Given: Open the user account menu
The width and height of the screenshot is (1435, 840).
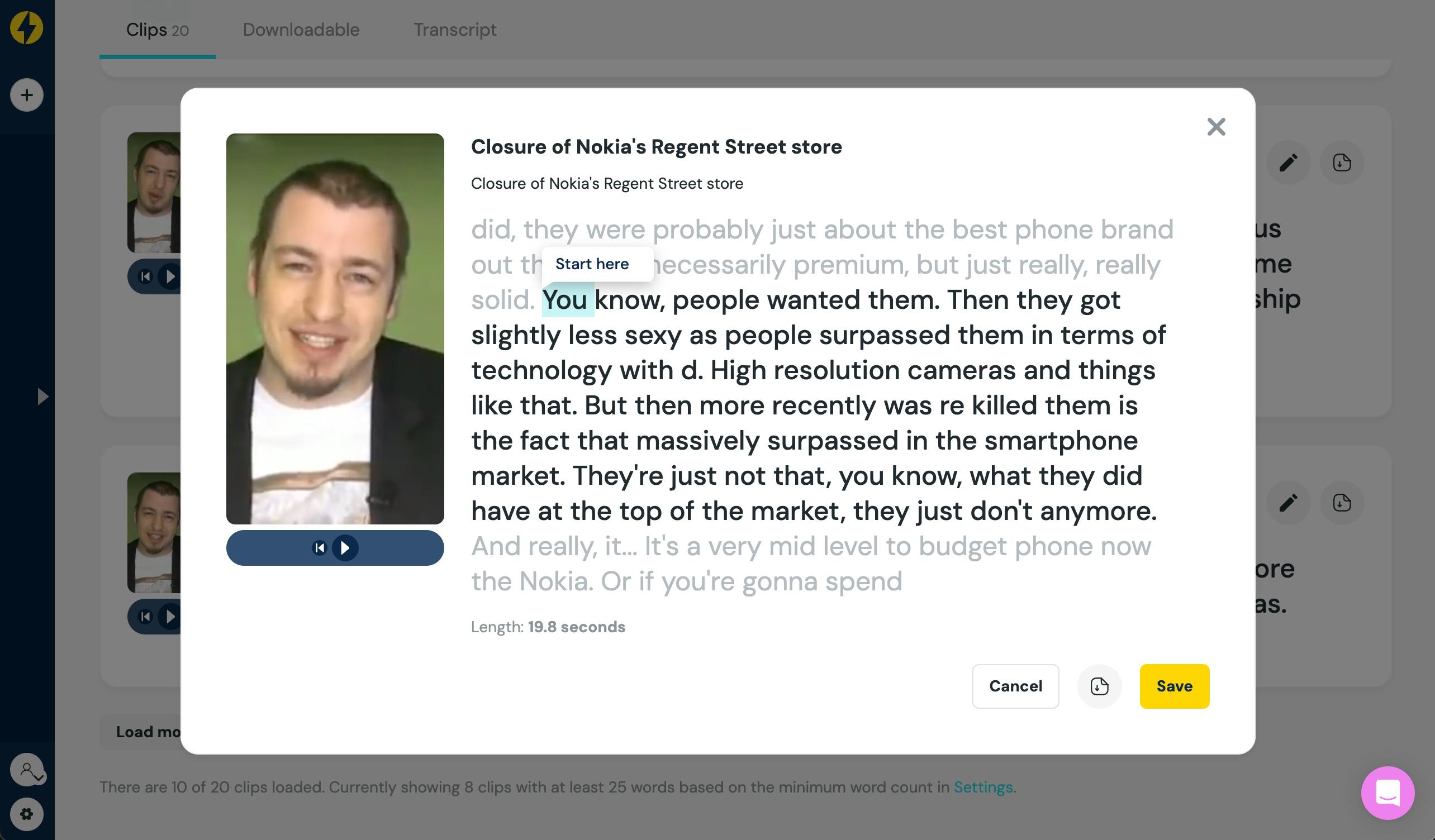Looking at the screenshot, I should coord(27,770).
